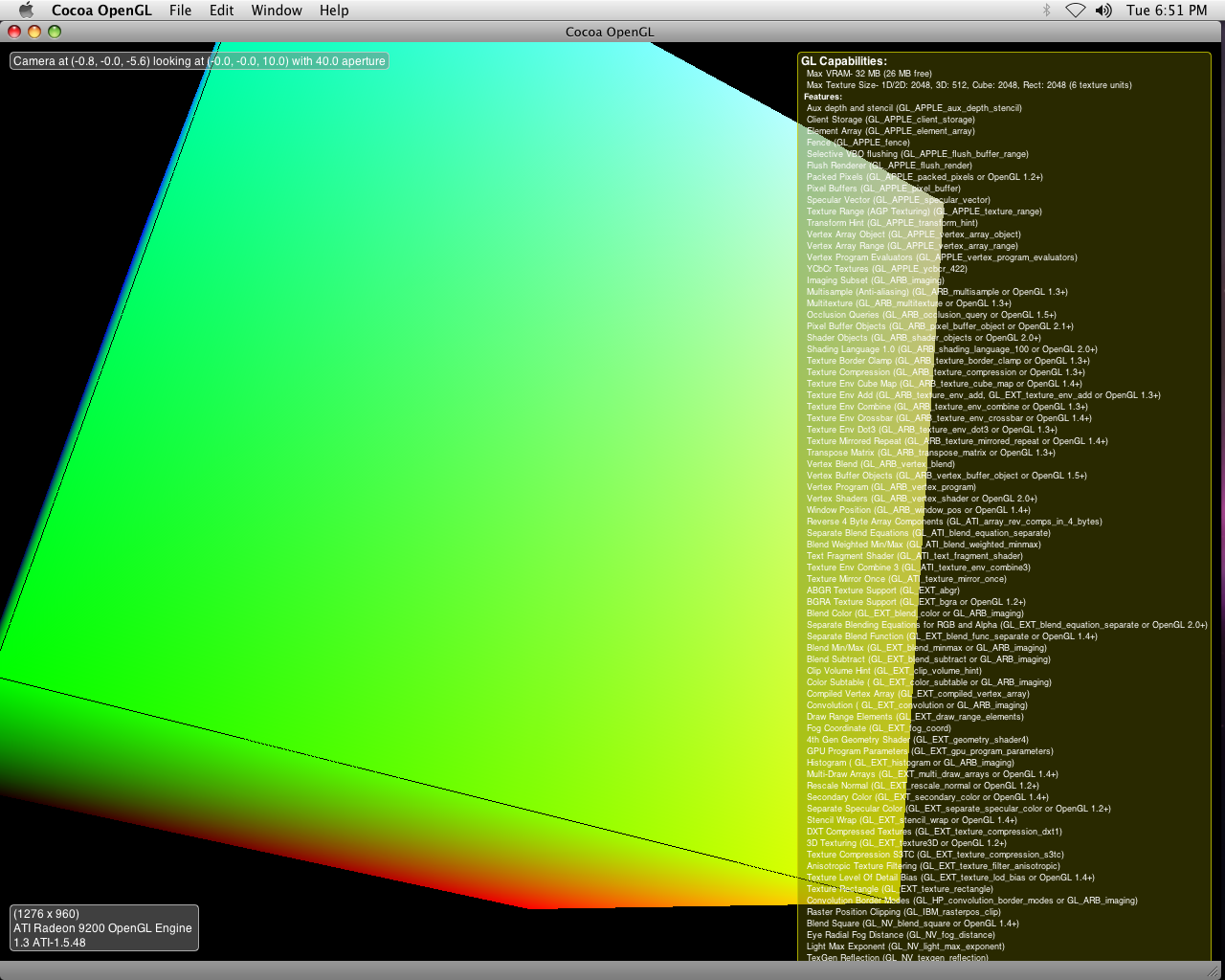
Task: Click the "Anisotropic Texture Filtering" line
Action: pyautogui.click(x=933, y=866)
